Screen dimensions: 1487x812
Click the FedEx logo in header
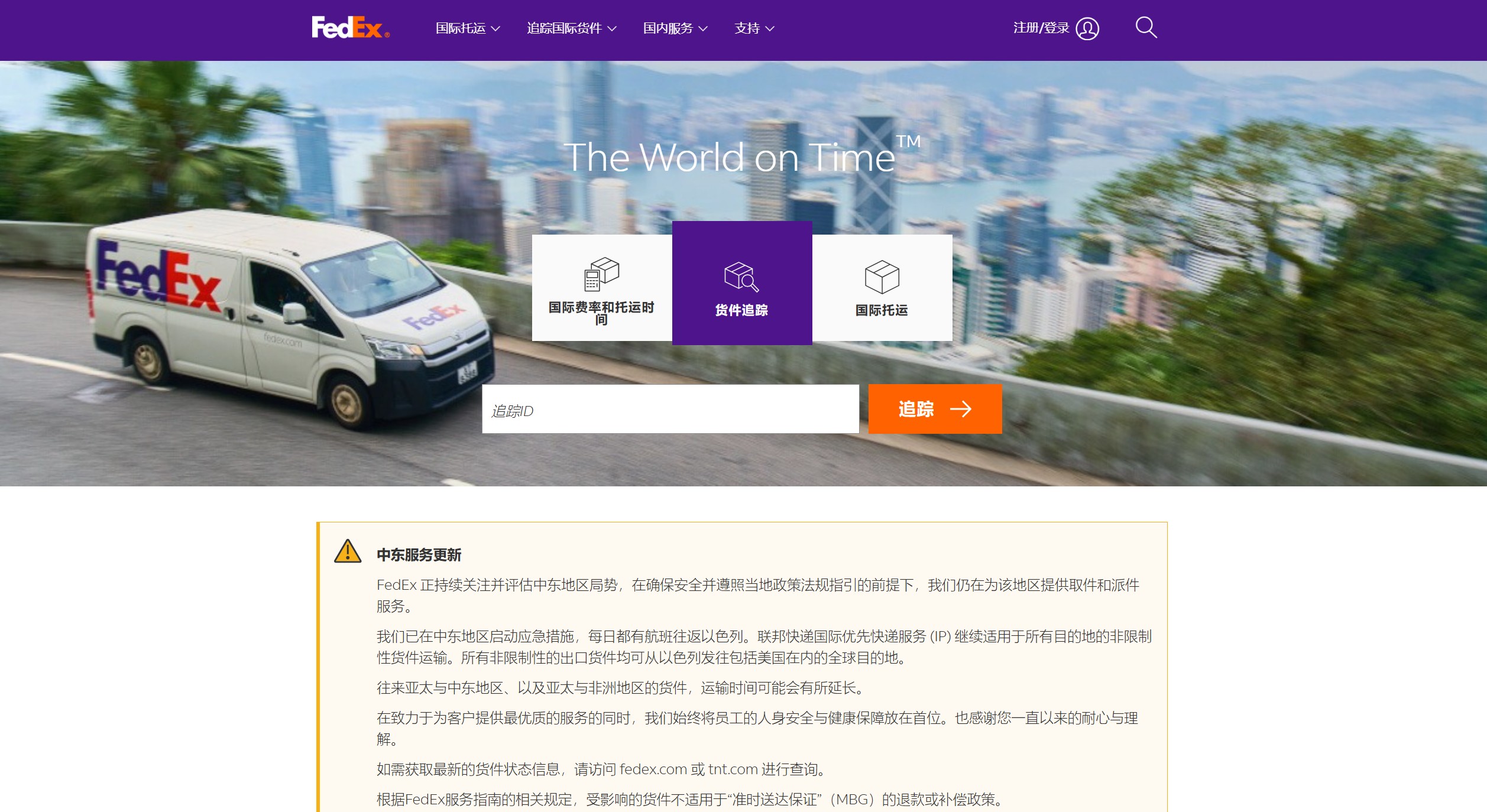[x=351, y=27]
